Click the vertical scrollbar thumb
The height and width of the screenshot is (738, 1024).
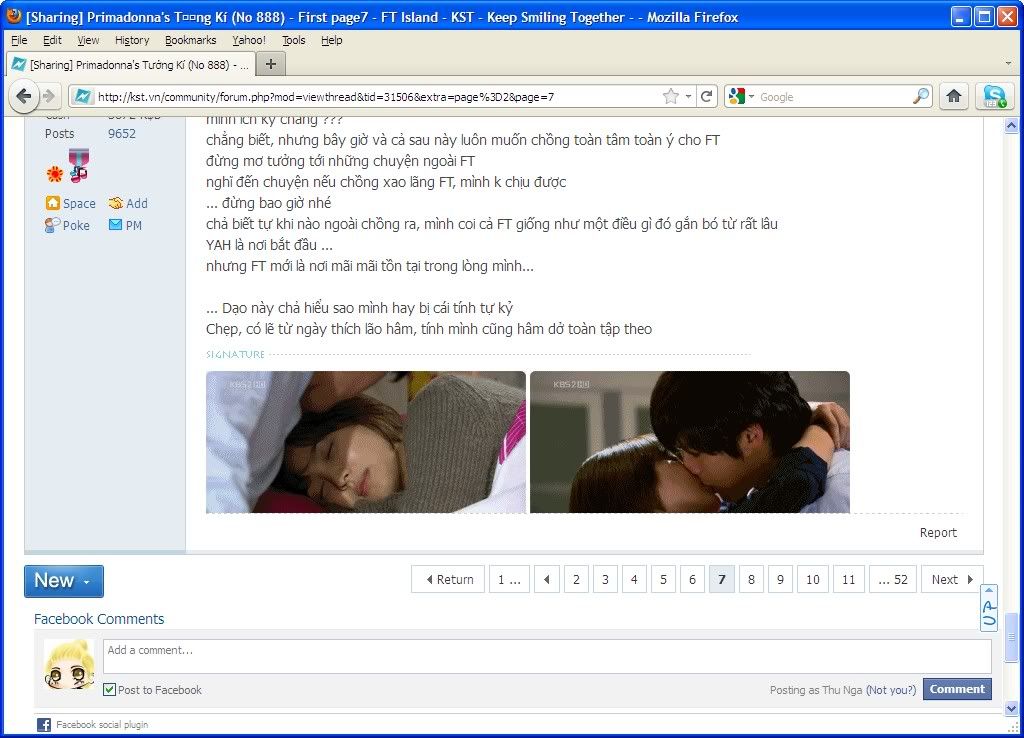tap(1011, 636)
